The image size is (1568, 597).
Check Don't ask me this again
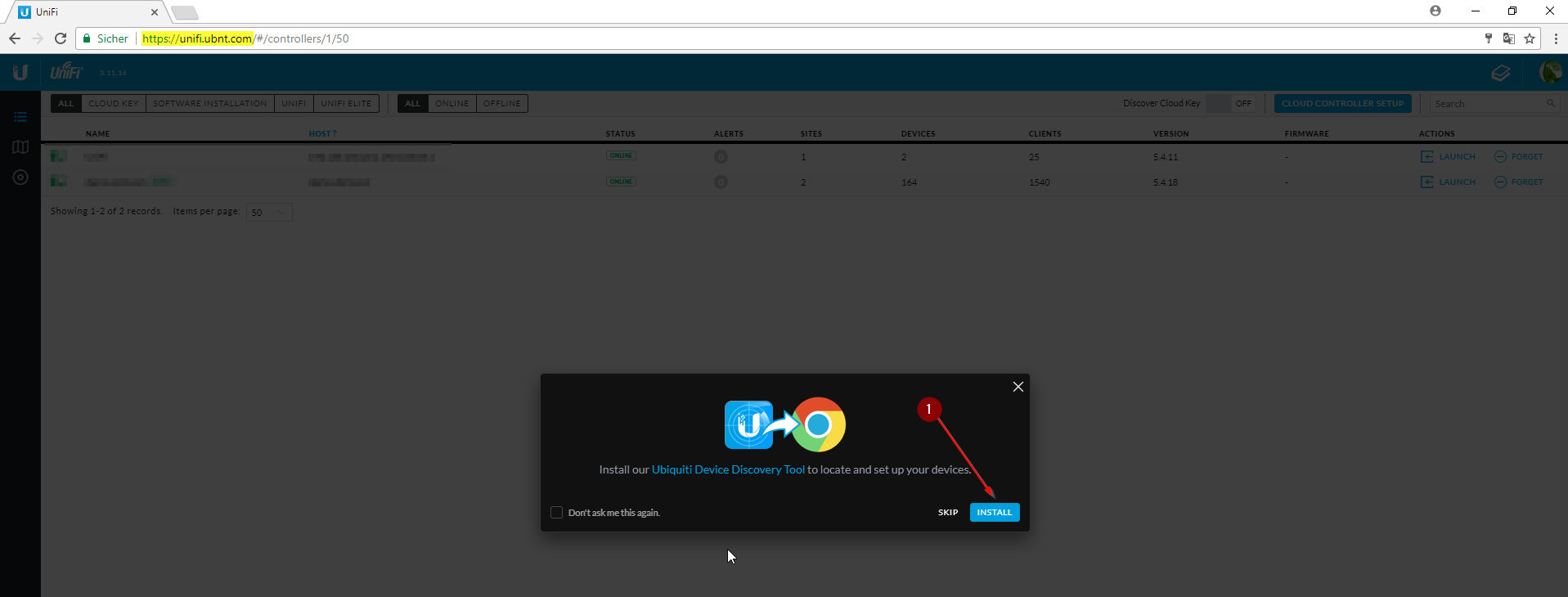coord(556,512)
